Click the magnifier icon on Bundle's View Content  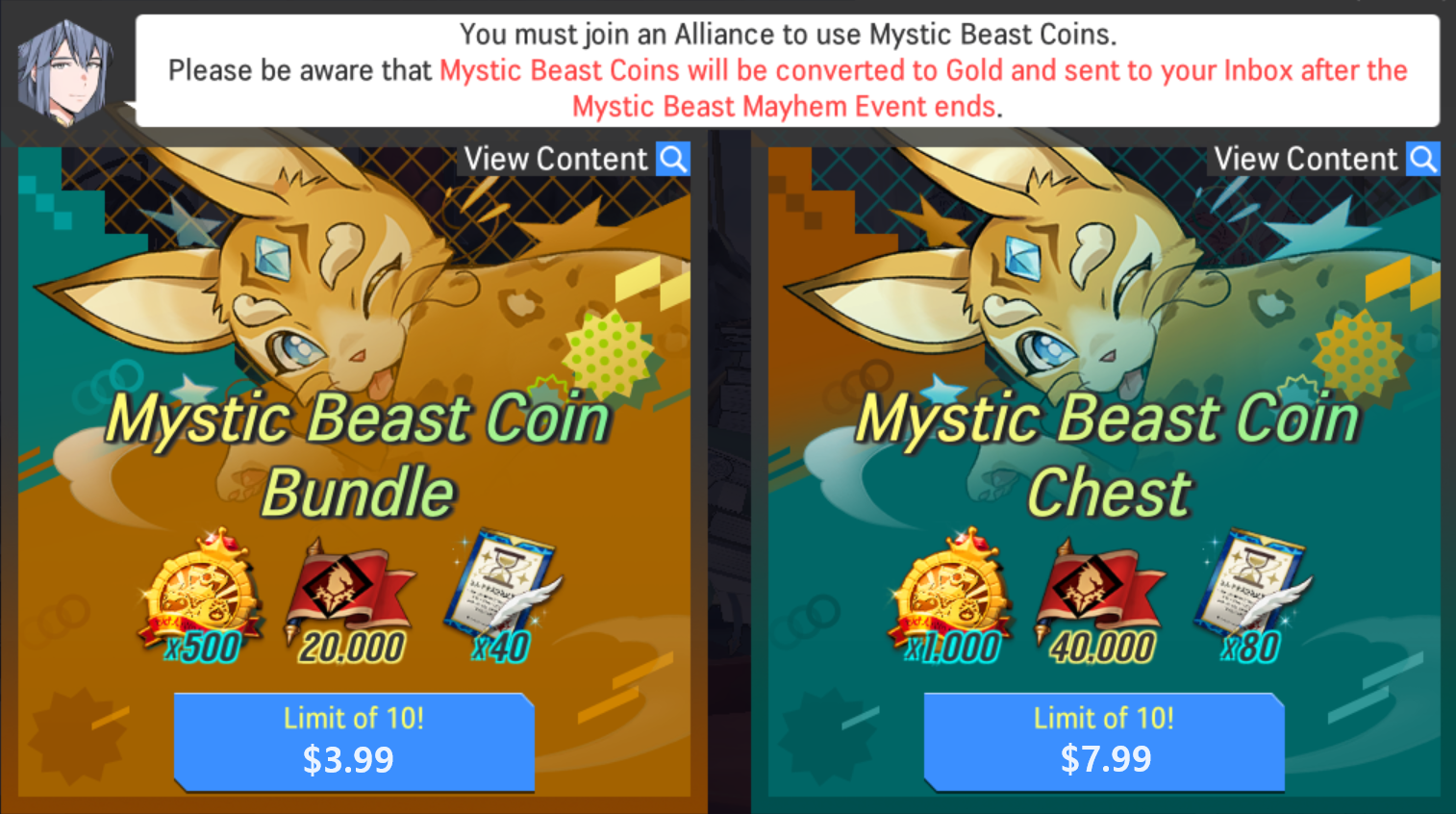(673, 159)
